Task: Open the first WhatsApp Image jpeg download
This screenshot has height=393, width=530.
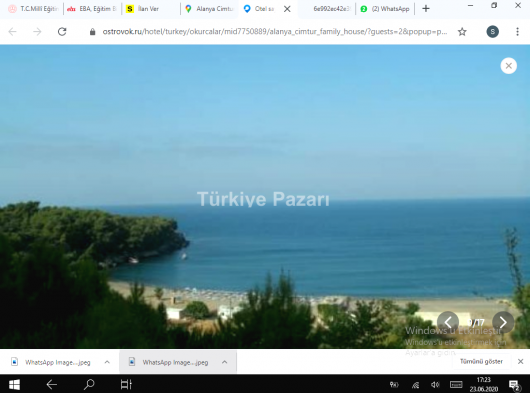Action: [51, 362]
